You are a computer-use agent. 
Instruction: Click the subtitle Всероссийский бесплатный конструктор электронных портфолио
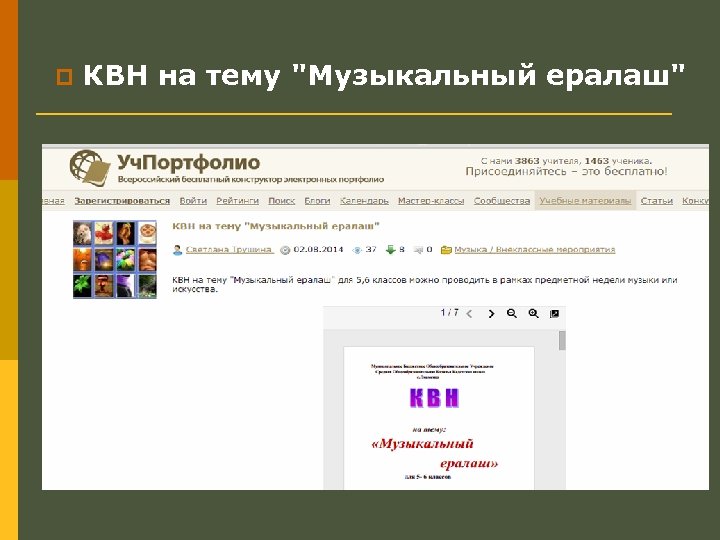[x=251, y=180]
